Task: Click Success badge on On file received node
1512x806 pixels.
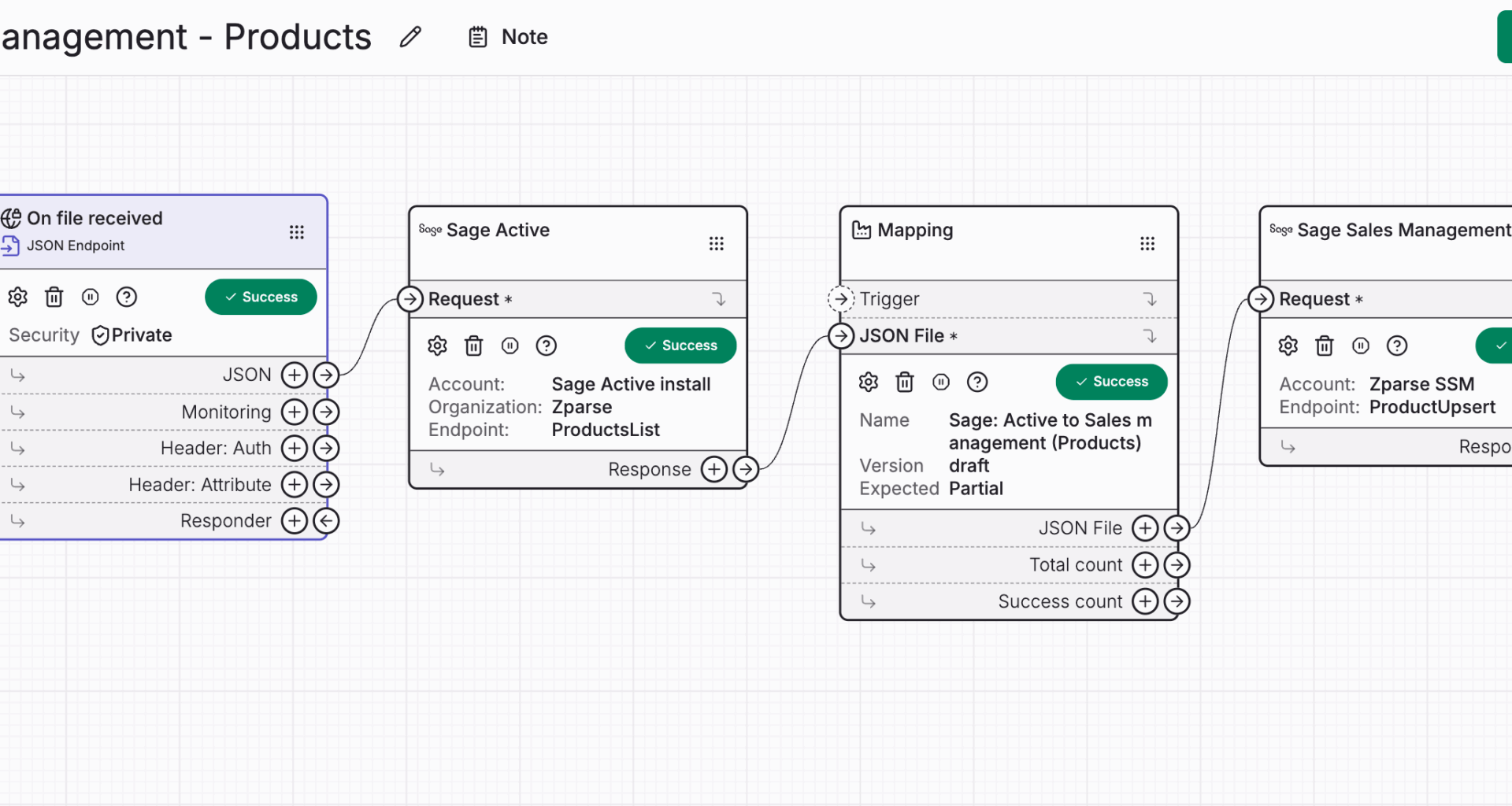Action: 261,297
